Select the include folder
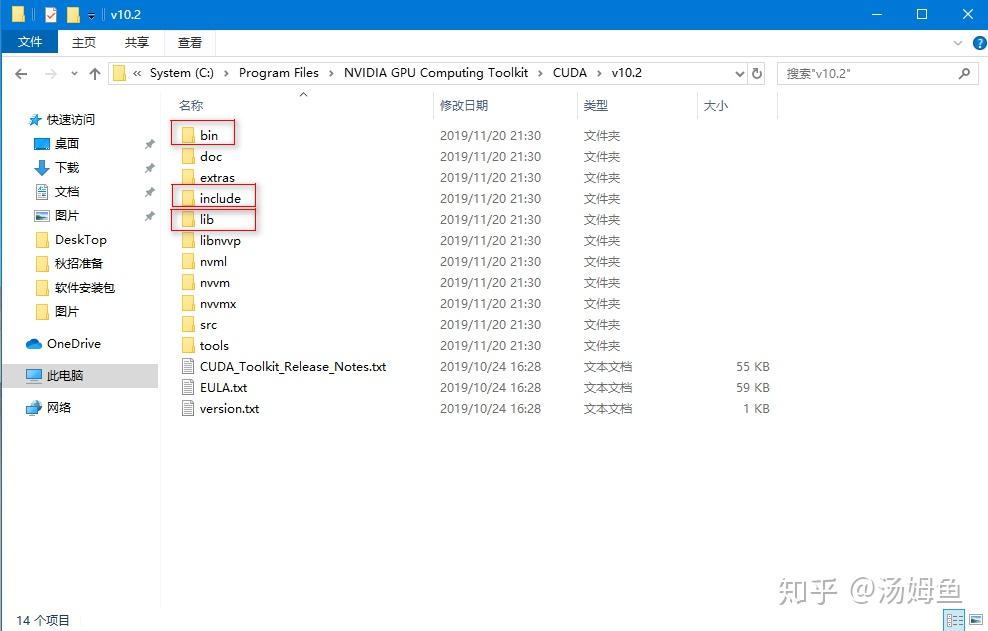The height and width of the screenshot is (631, 988). (x=221, y=198)
